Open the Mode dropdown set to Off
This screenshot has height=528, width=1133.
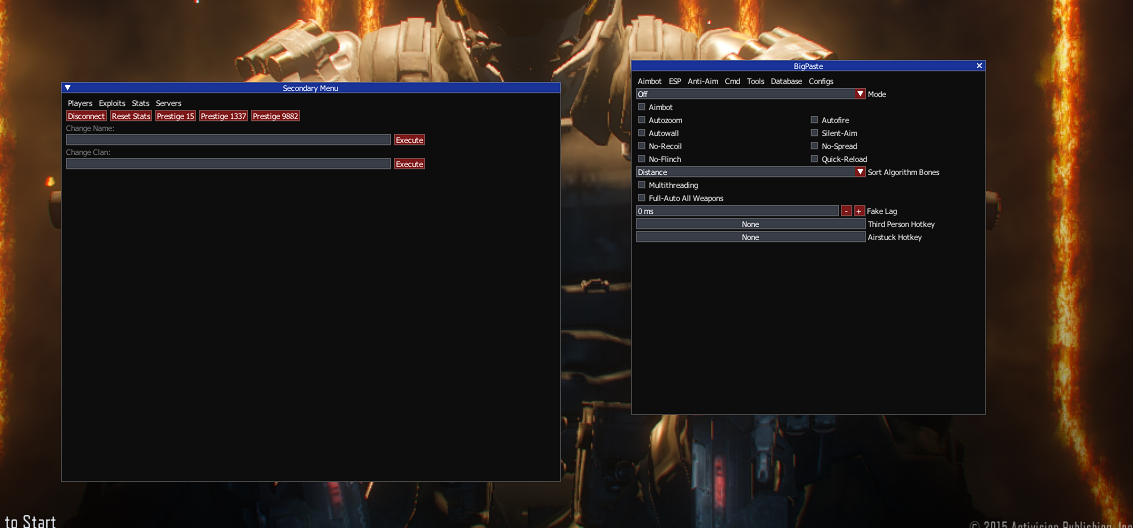(x=750, y=94)
